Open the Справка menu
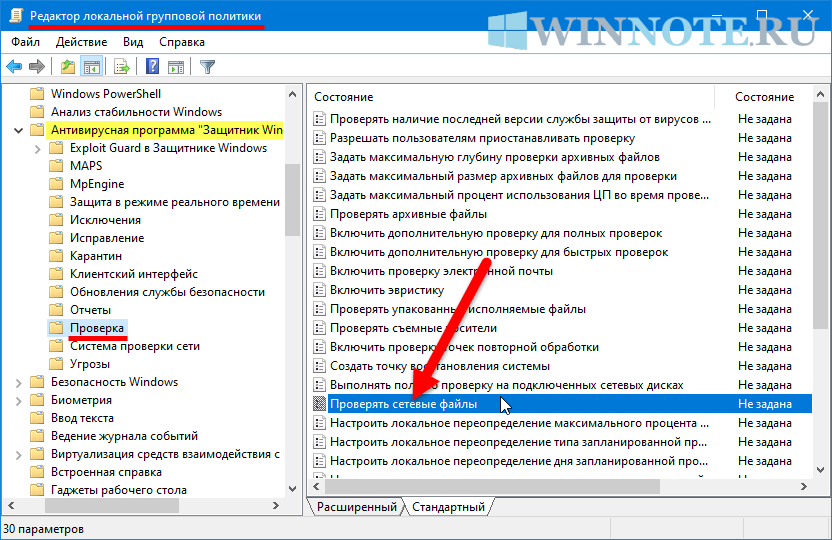This screenshot has width=832, height=540. point(182,42)
